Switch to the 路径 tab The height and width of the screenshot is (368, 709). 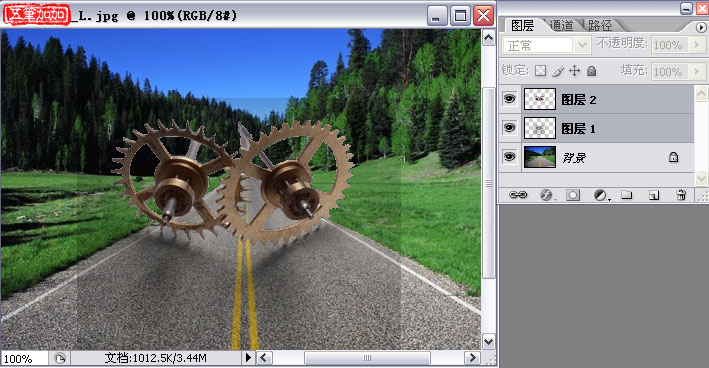(600, 25)
